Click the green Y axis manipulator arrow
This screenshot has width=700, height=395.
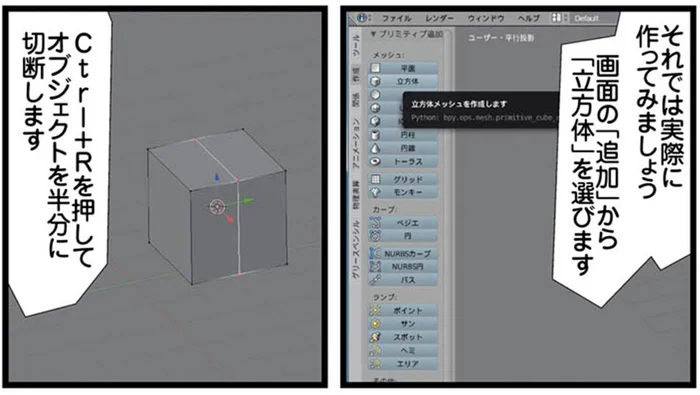247,201
